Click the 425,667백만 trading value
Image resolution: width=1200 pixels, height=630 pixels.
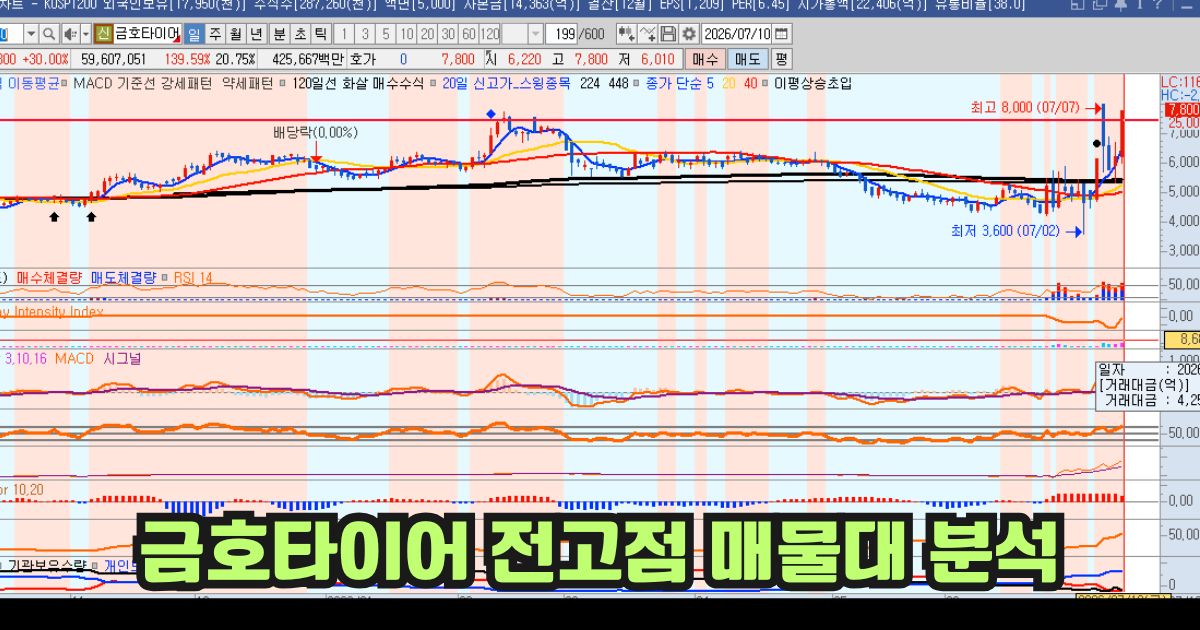click(x=307, y=59)
